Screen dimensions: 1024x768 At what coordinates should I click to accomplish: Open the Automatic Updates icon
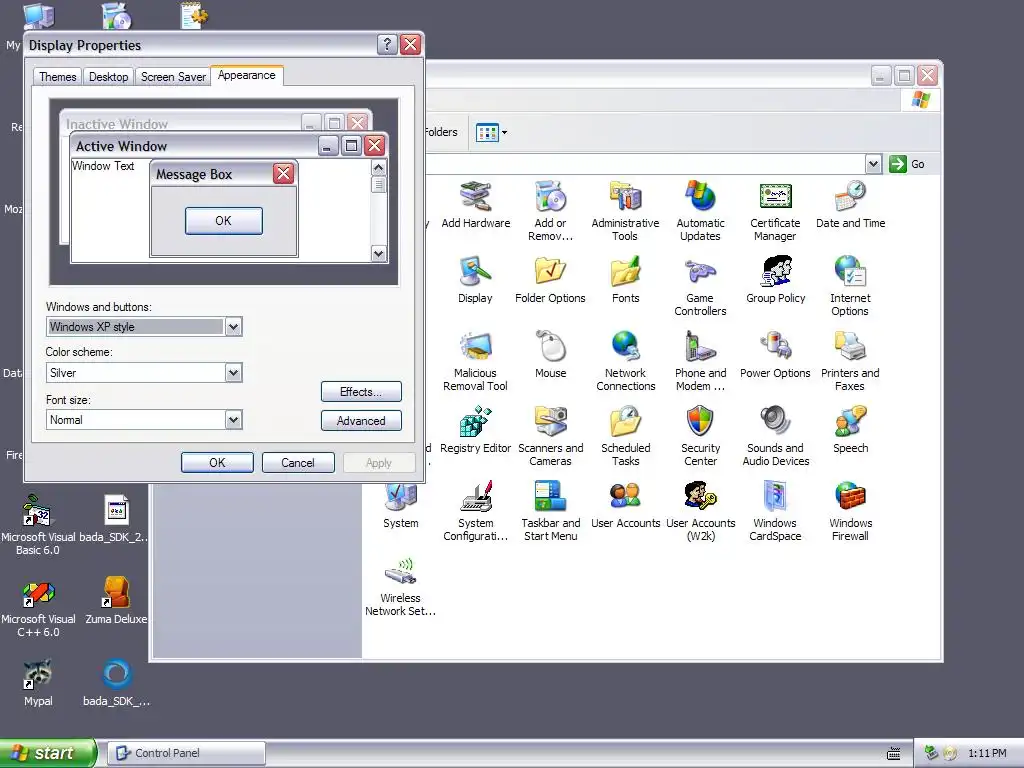tap(700, 197)
